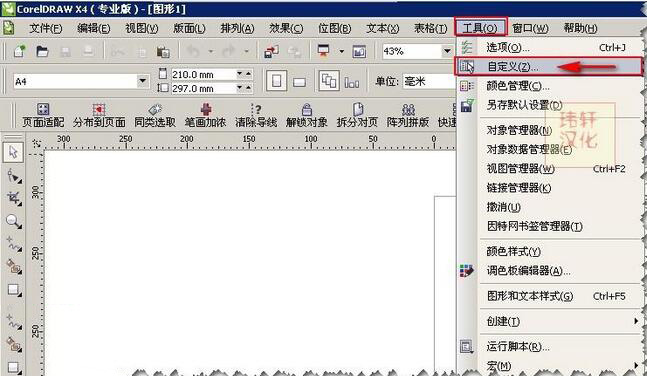Open the 视图 menu

[x=142, y=28]
